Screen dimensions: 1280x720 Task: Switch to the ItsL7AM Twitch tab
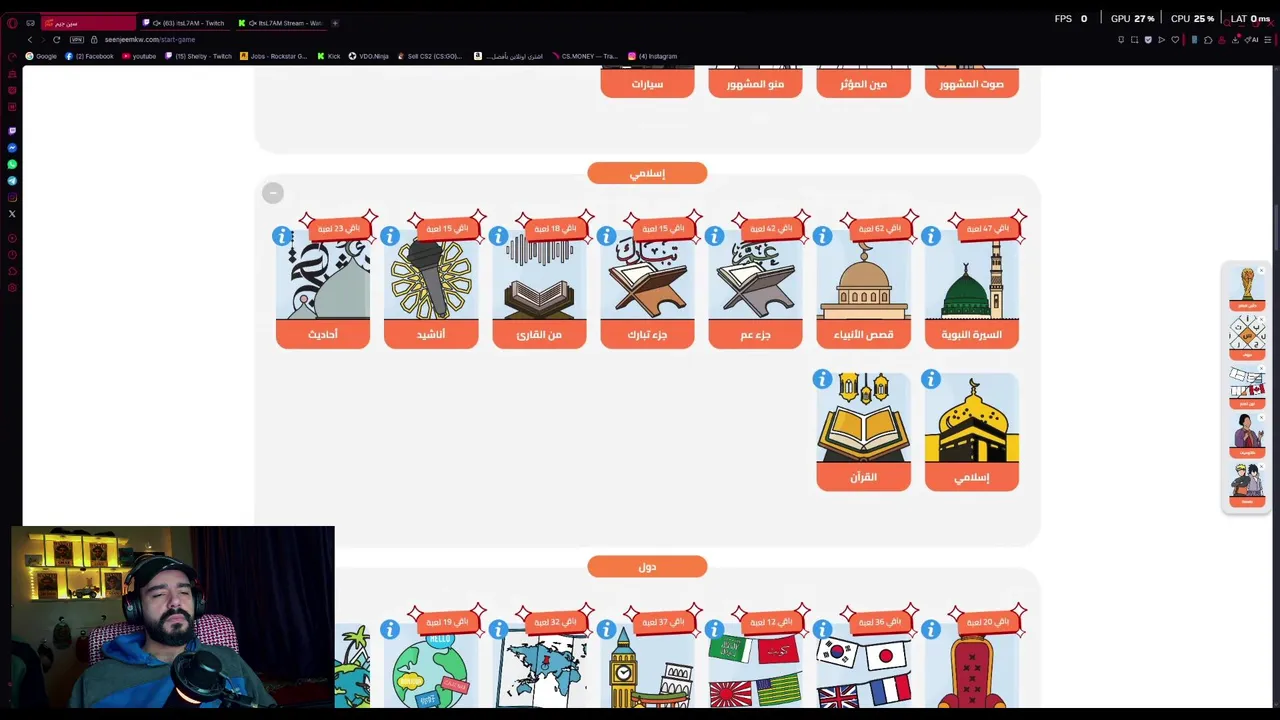pyautogui.click(x=186, y=23)
